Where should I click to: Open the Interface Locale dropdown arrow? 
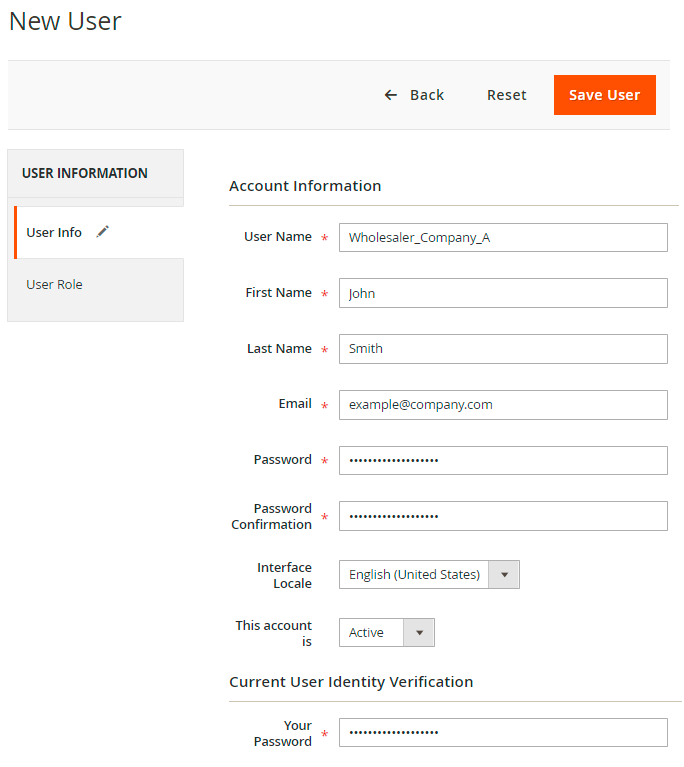504,575
